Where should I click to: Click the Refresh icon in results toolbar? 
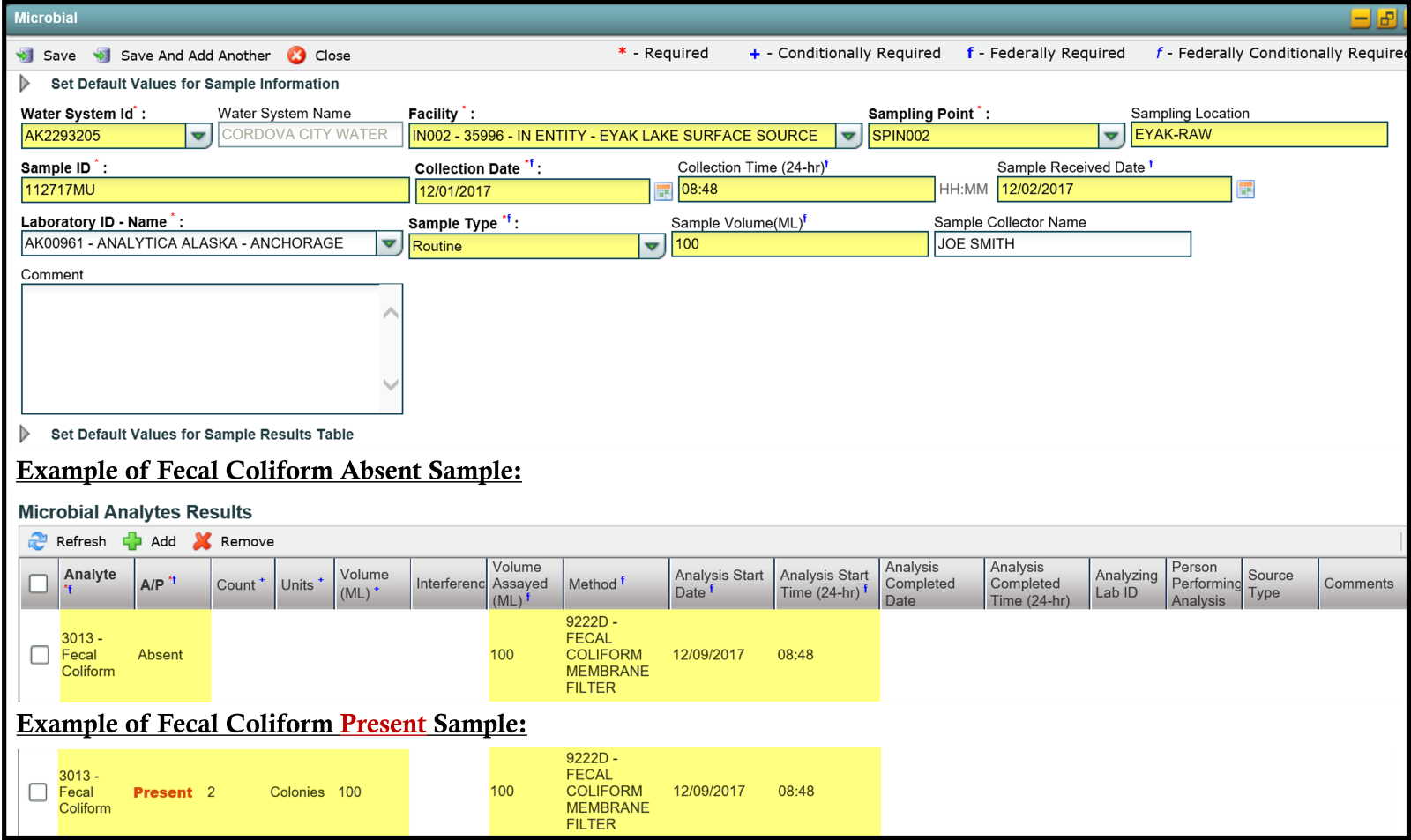click(x=38, y=541)
